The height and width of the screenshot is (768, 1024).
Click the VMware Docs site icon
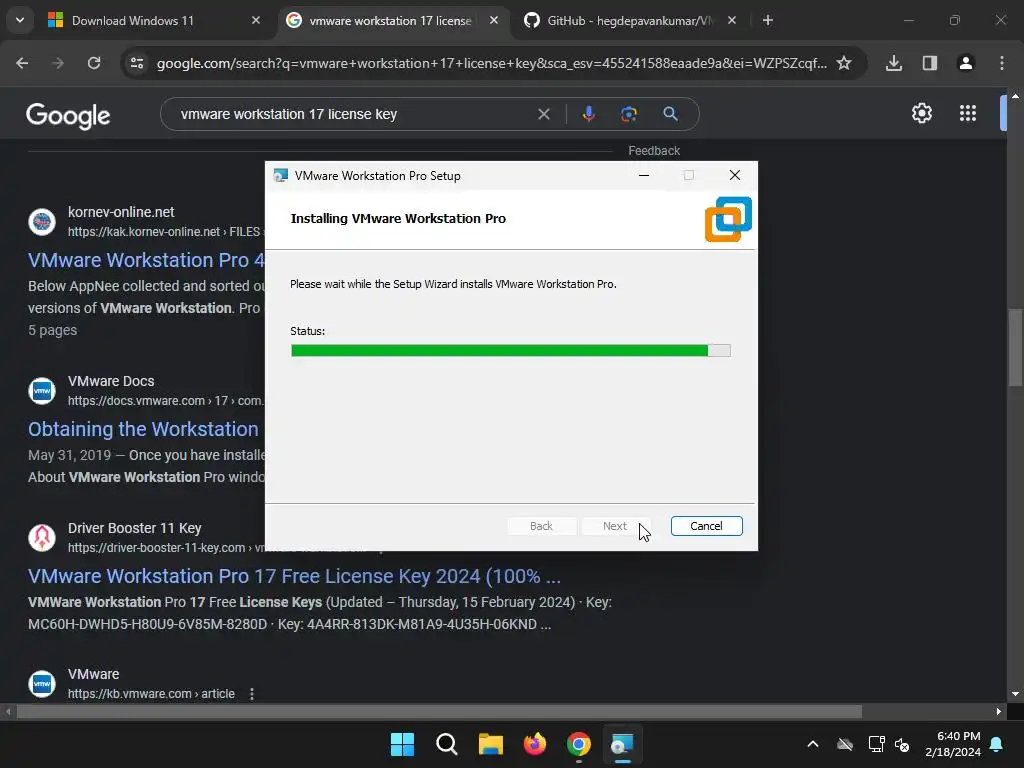pos(42,391)
